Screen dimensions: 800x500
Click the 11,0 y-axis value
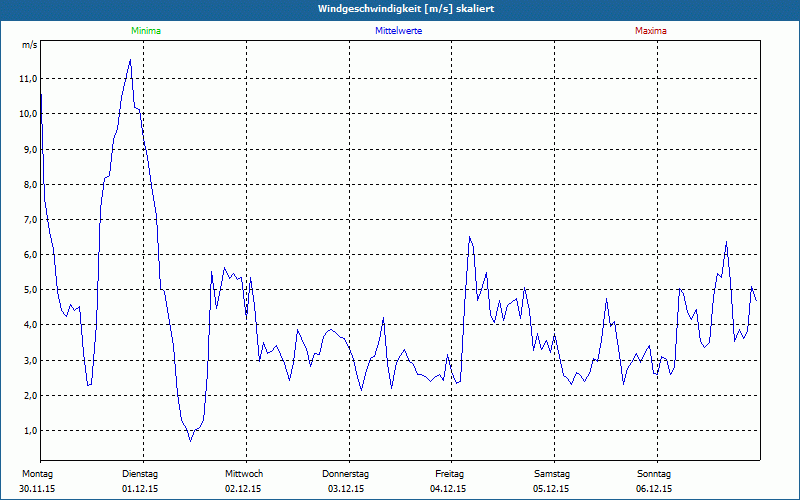(28, 79)
